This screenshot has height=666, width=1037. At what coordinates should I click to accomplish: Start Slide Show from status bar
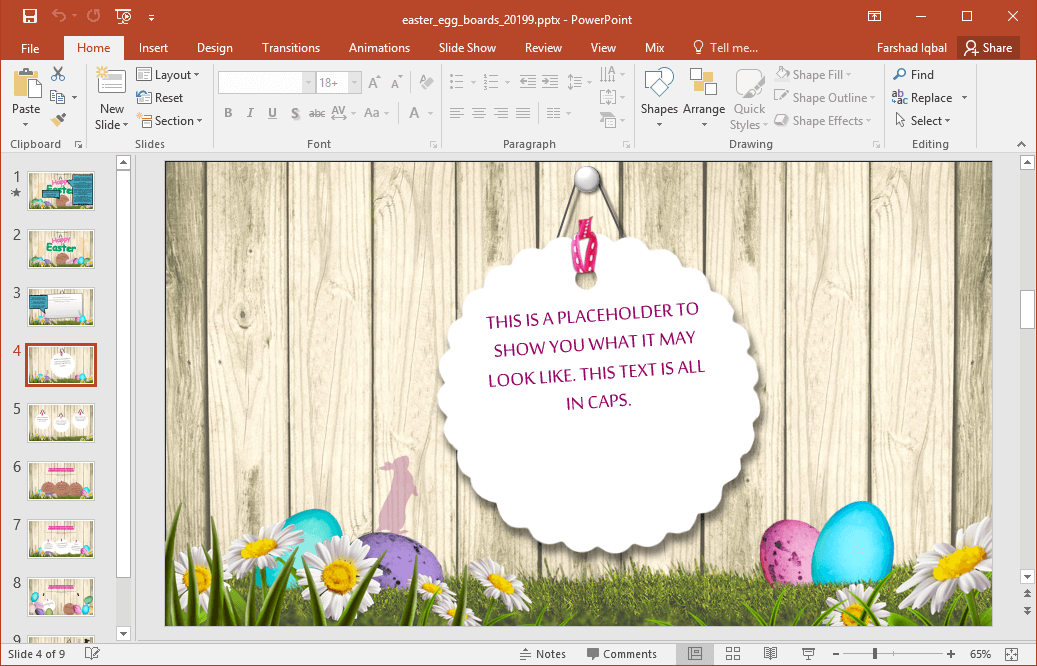808,654
